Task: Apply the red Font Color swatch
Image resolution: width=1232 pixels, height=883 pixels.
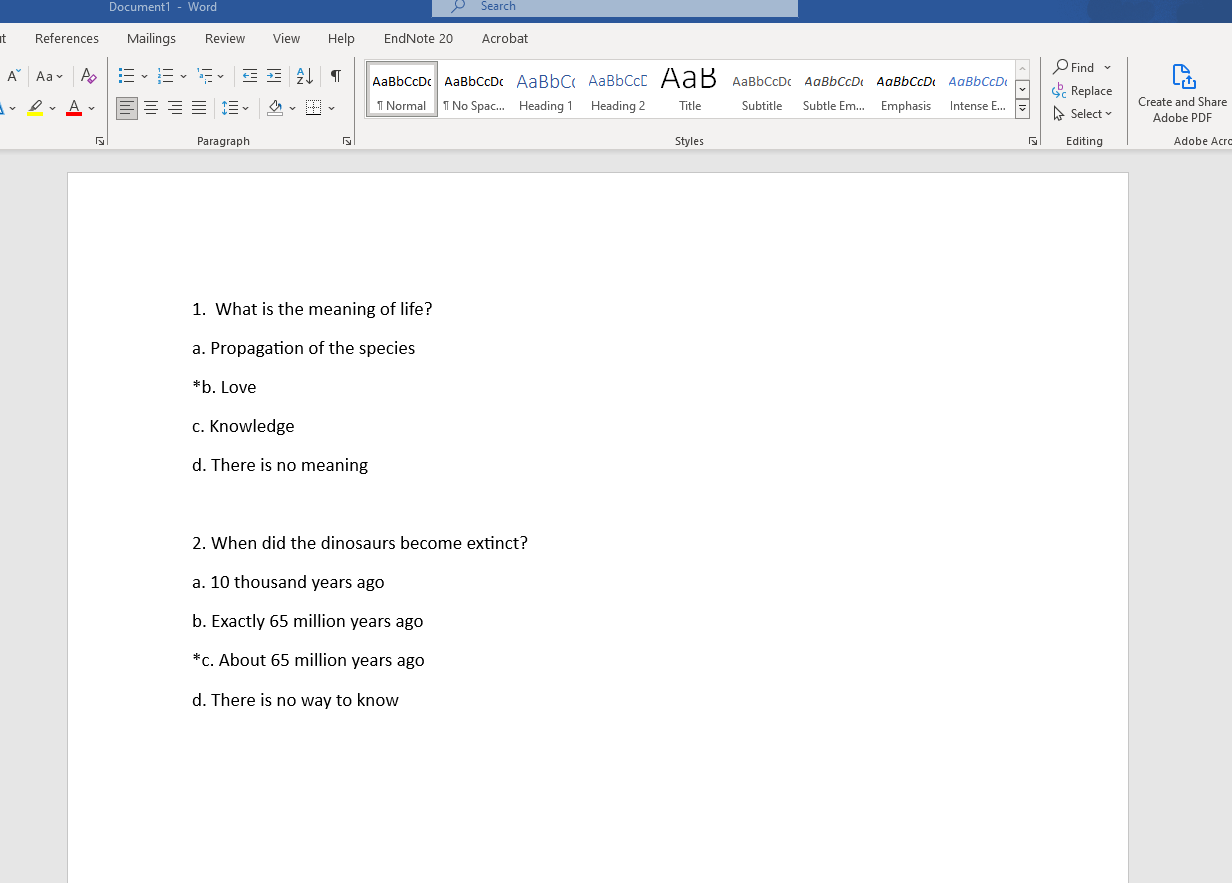Action: (x=74, y=108)
